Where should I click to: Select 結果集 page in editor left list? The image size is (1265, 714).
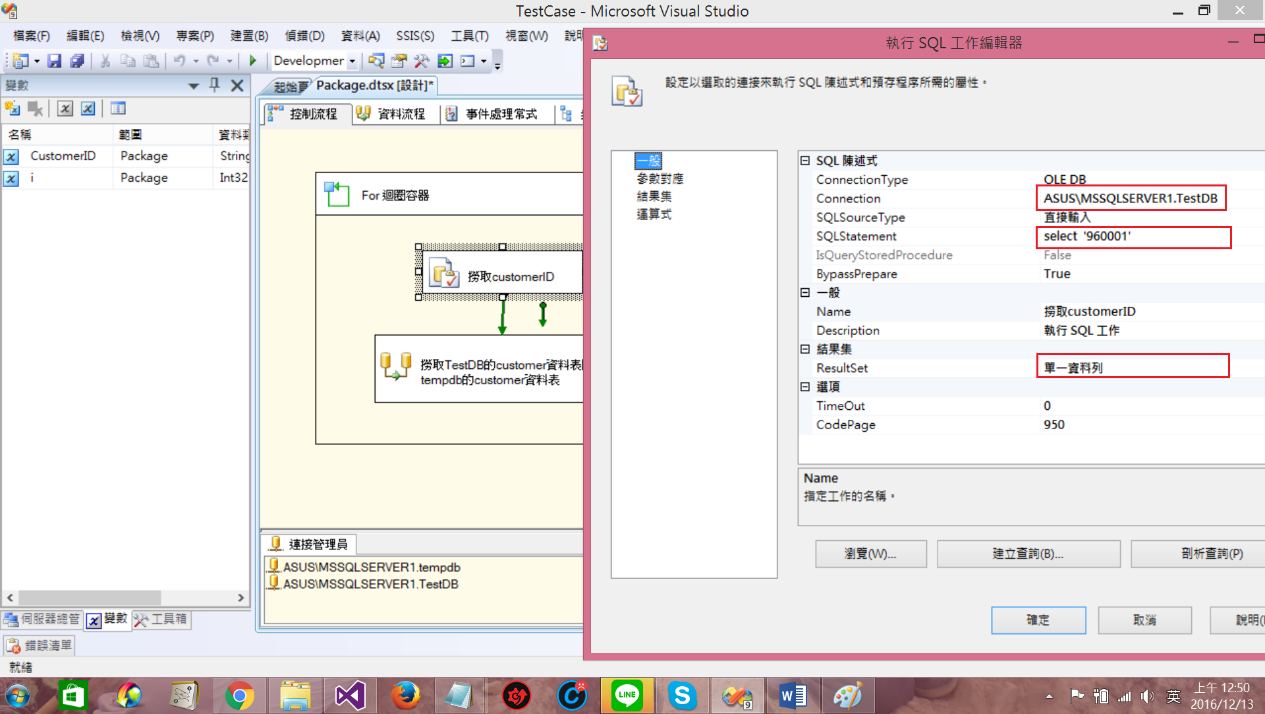click(654, 197)
